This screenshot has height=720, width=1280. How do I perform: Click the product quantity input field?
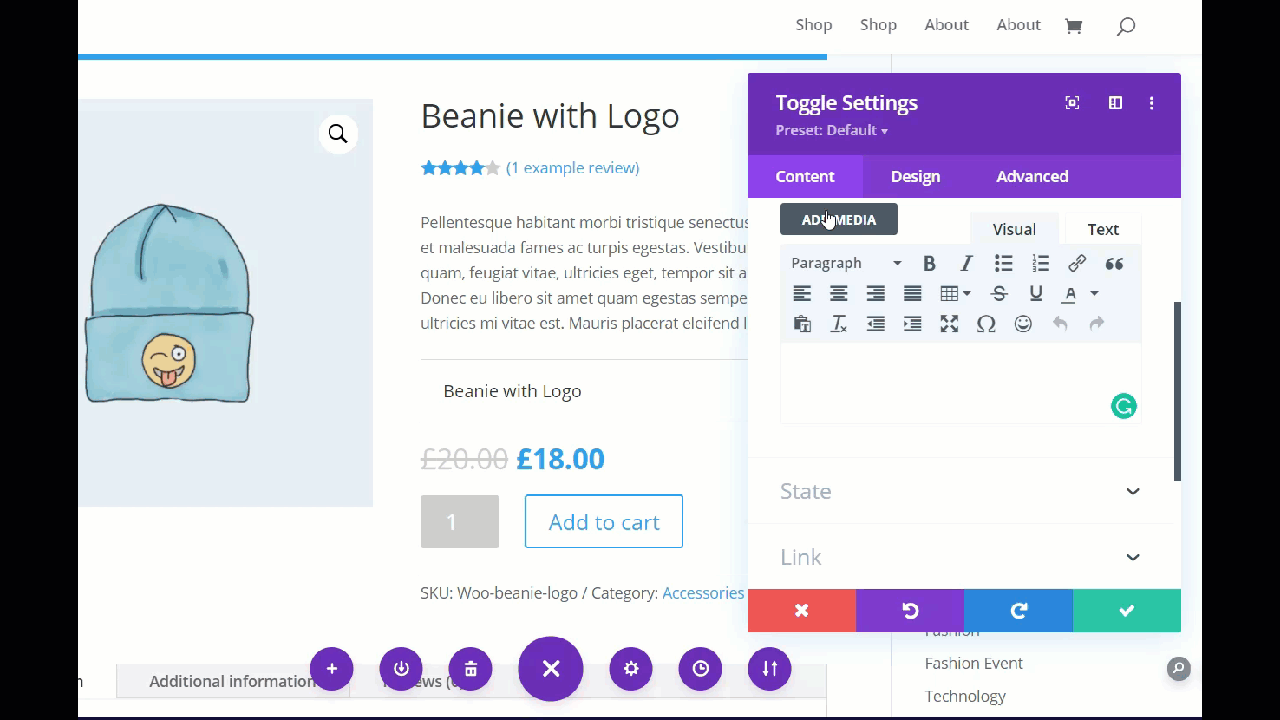459,521
